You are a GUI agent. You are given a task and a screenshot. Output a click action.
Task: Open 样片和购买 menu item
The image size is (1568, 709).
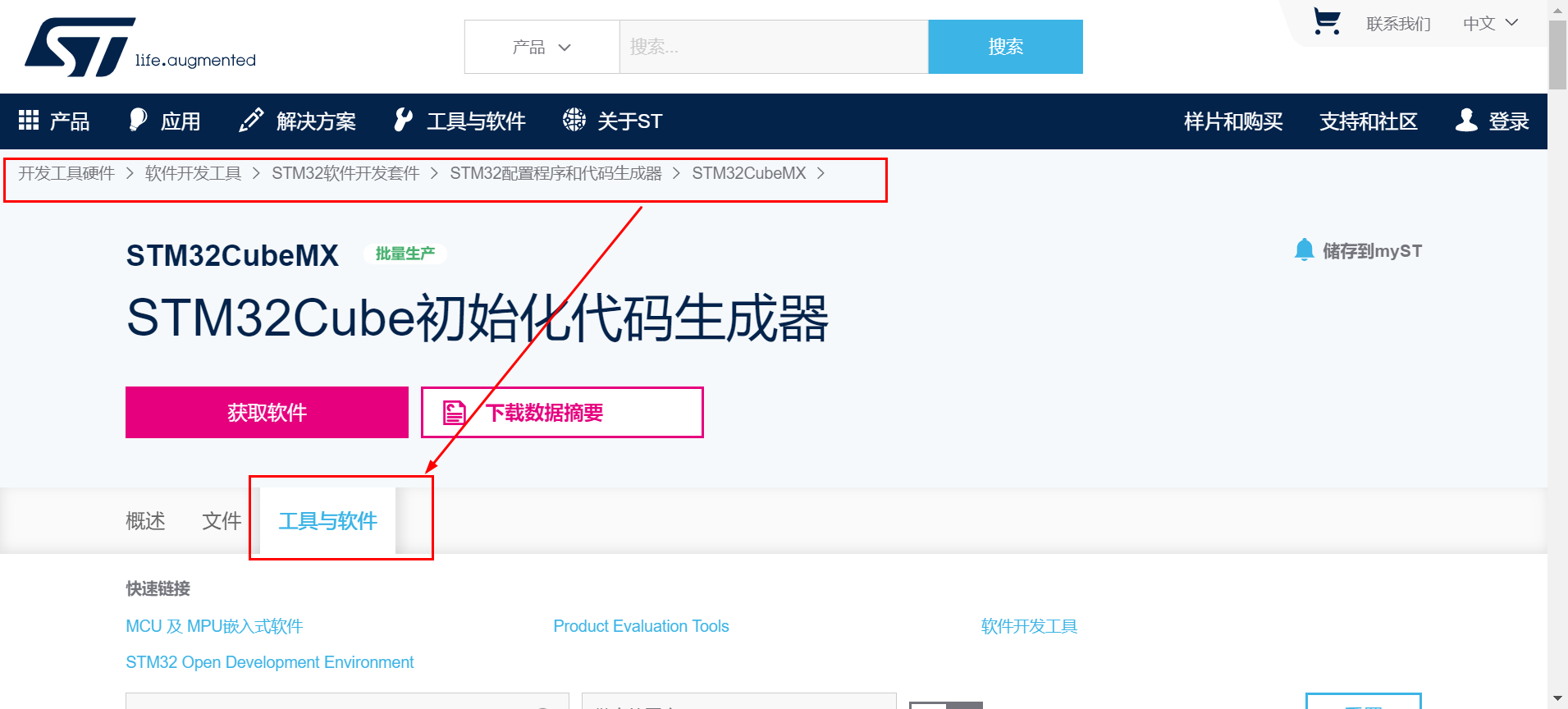point(1233,121)
